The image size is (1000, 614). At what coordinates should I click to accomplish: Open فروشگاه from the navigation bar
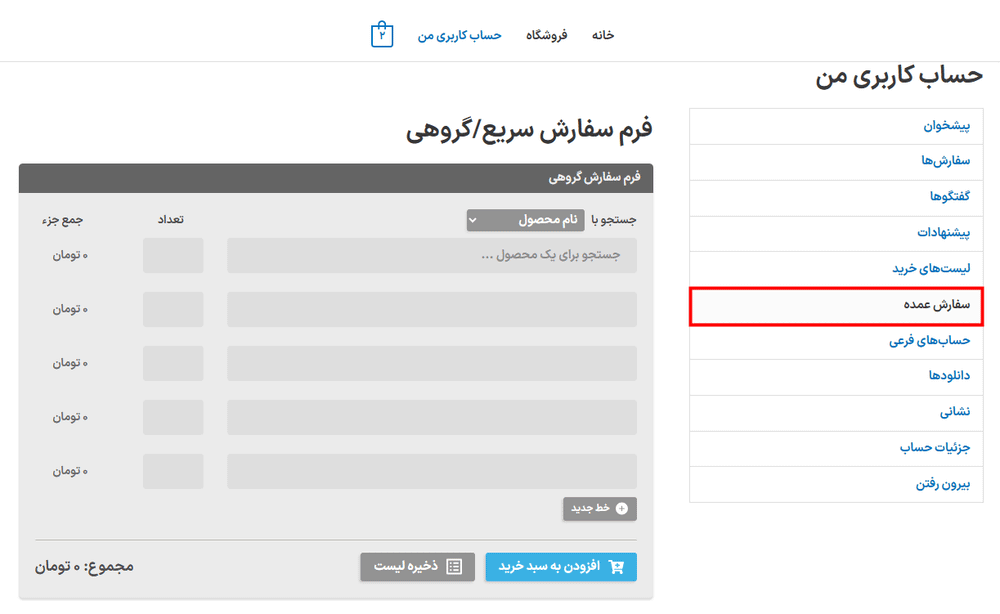546,34
